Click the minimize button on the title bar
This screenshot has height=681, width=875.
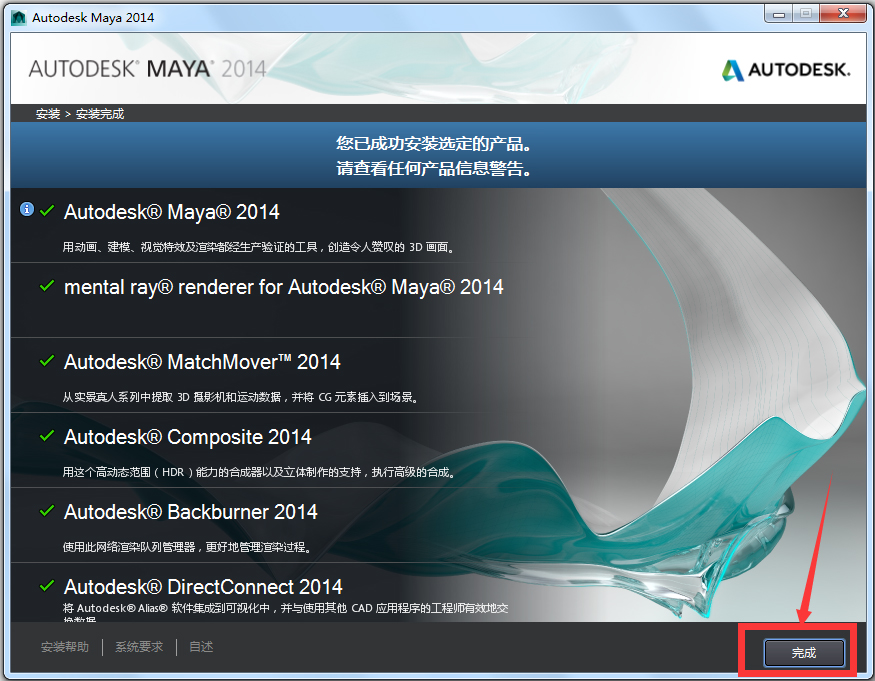[x=777, y=13]
